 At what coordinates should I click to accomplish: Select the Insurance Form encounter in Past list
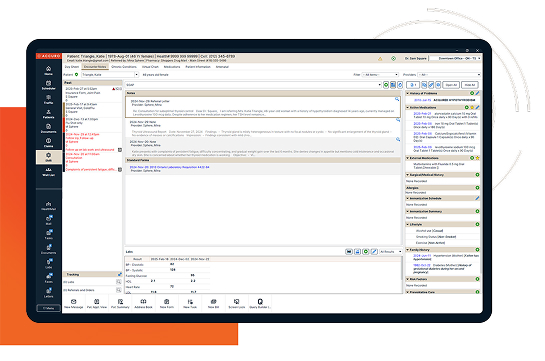coord(92,95)
